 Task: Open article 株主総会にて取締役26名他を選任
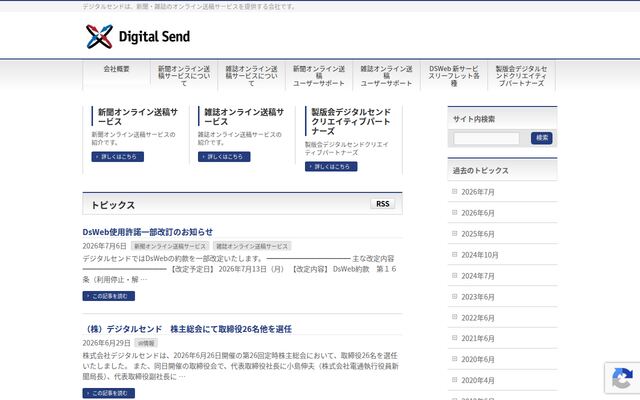[x=187, y=329]
